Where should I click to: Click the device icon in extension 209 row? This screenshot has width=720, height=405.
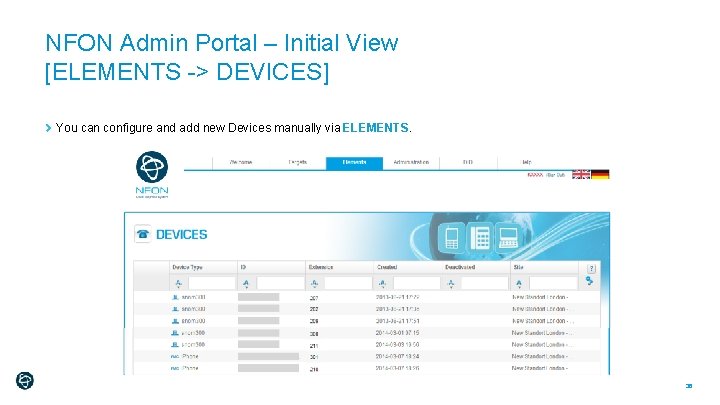[x=175, y=321]
